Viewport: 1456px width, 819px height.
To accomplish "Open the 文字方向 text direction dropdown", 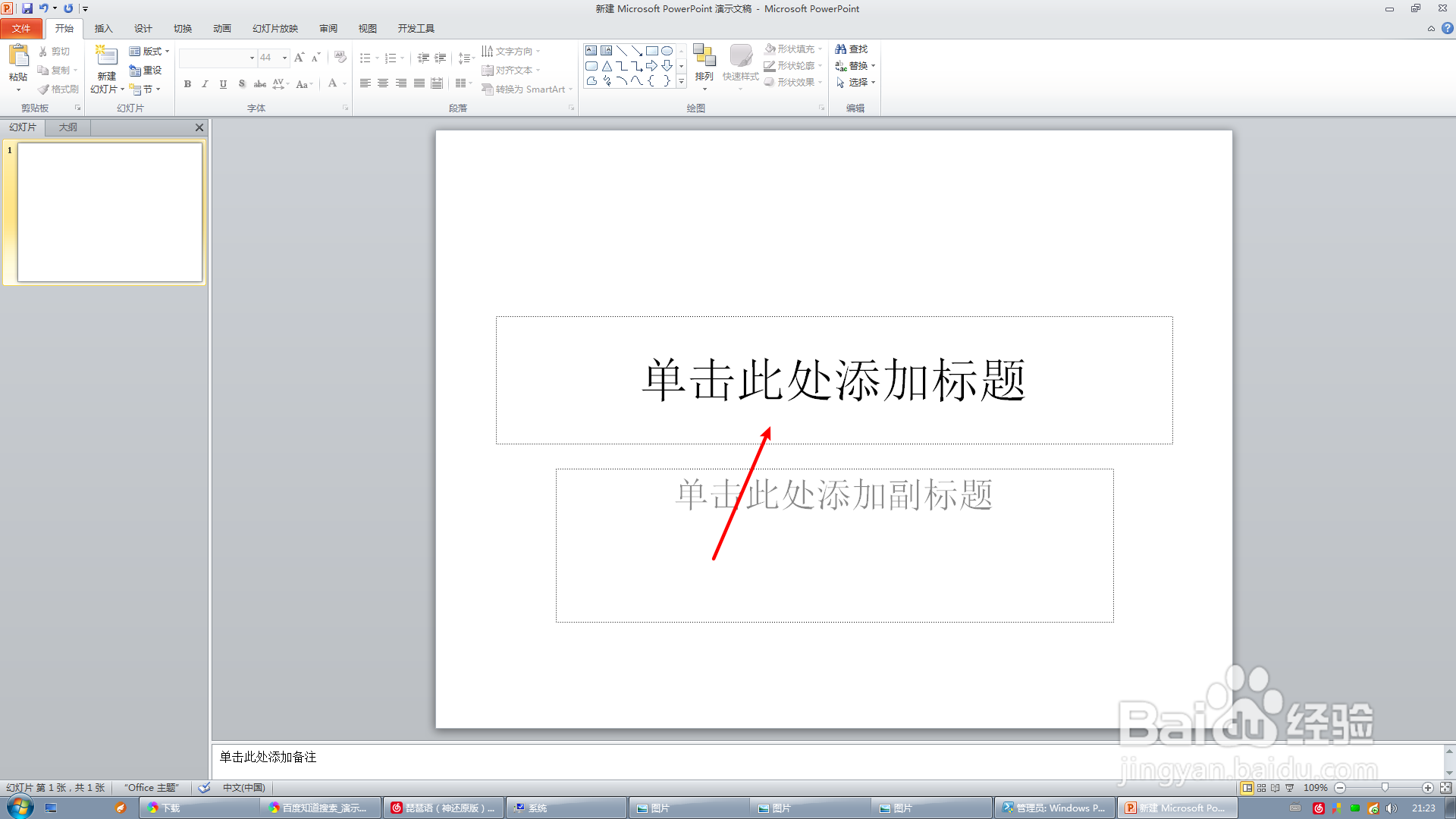I will 511,52.
